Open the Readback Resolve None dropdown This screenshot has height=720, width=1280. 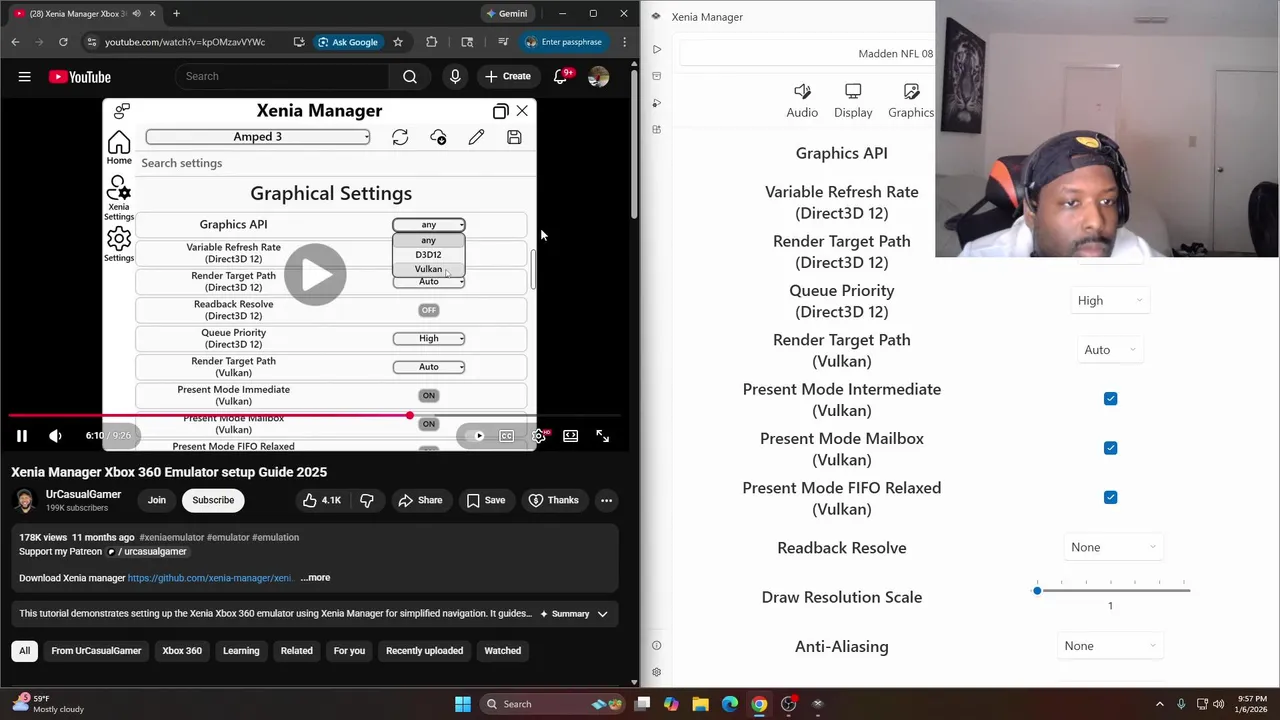pyautogui.click(x=1112, y=547)
